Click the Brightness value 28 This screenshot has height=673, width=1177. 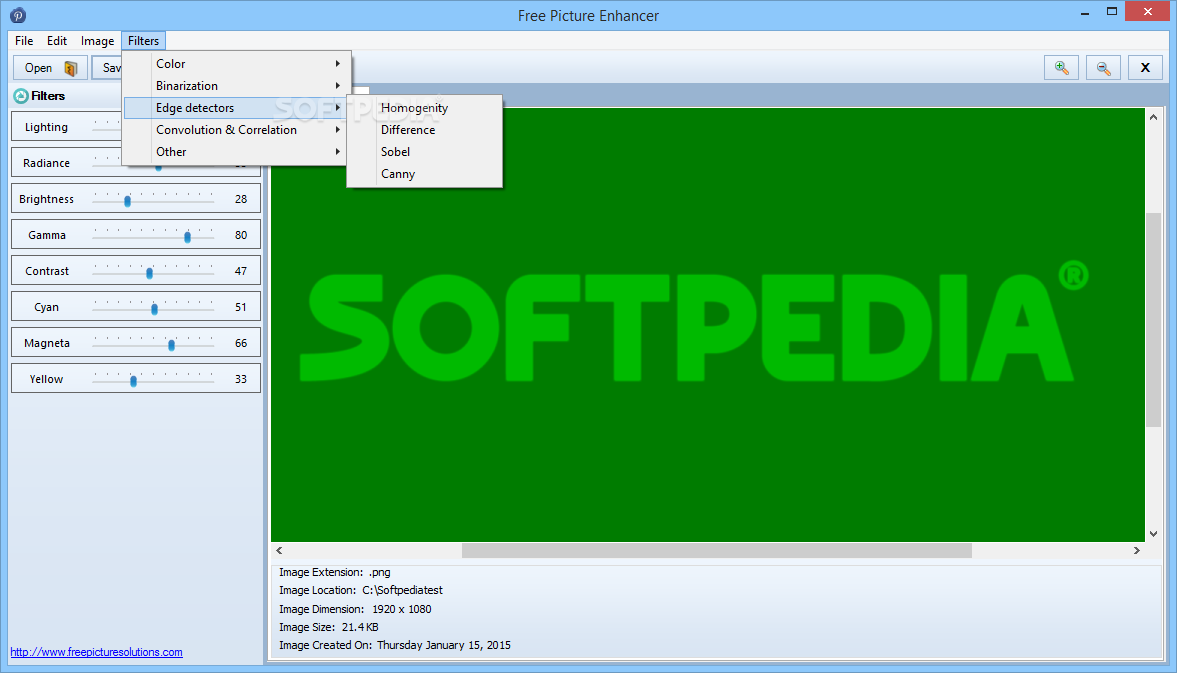(x=241, y=199)
